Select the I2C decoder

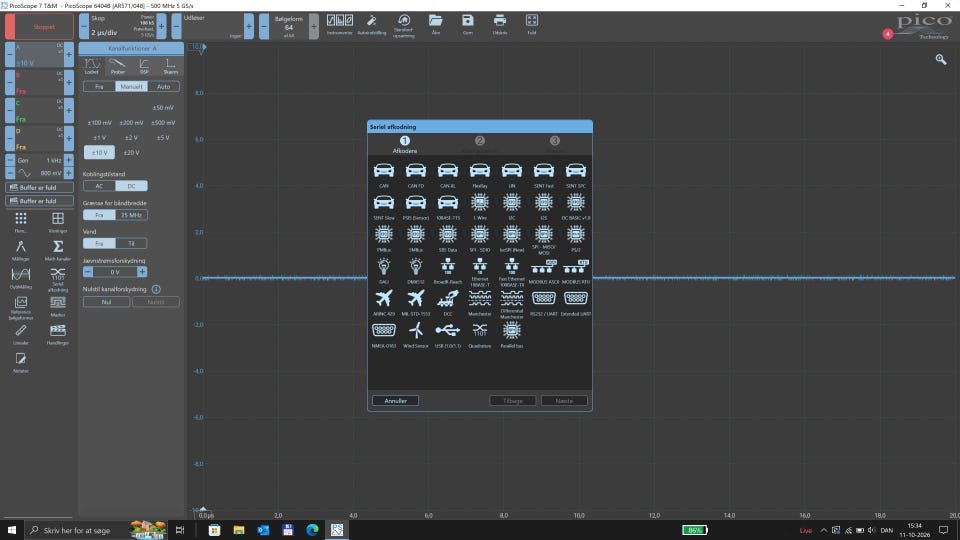(512, 203)
